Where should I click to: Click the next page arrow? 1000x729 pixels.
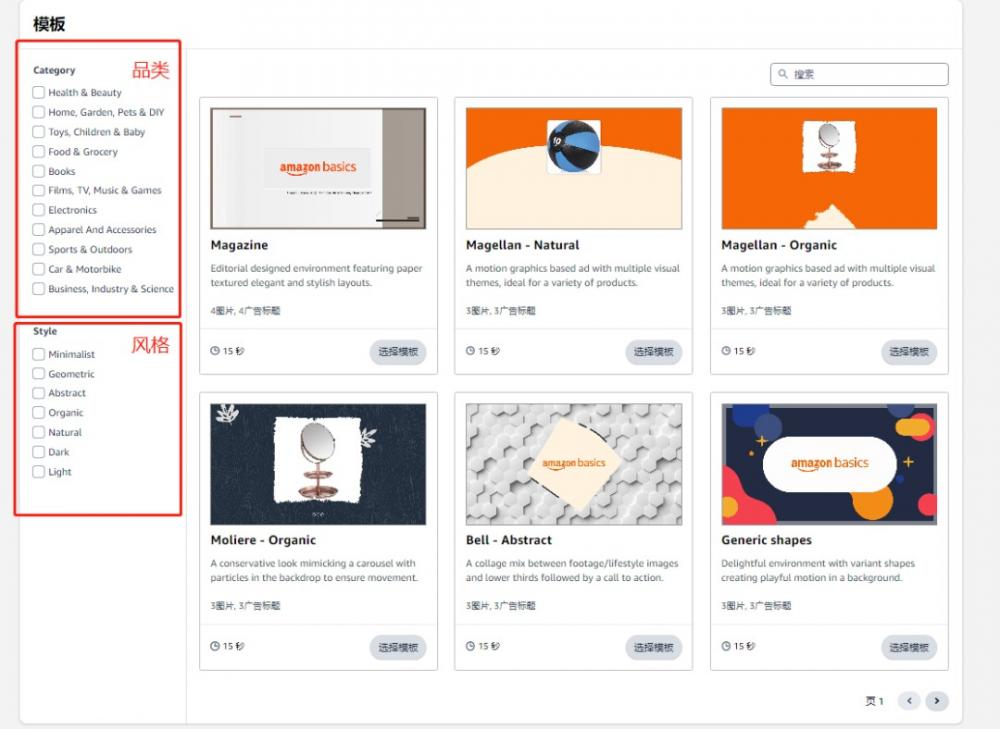936,701
